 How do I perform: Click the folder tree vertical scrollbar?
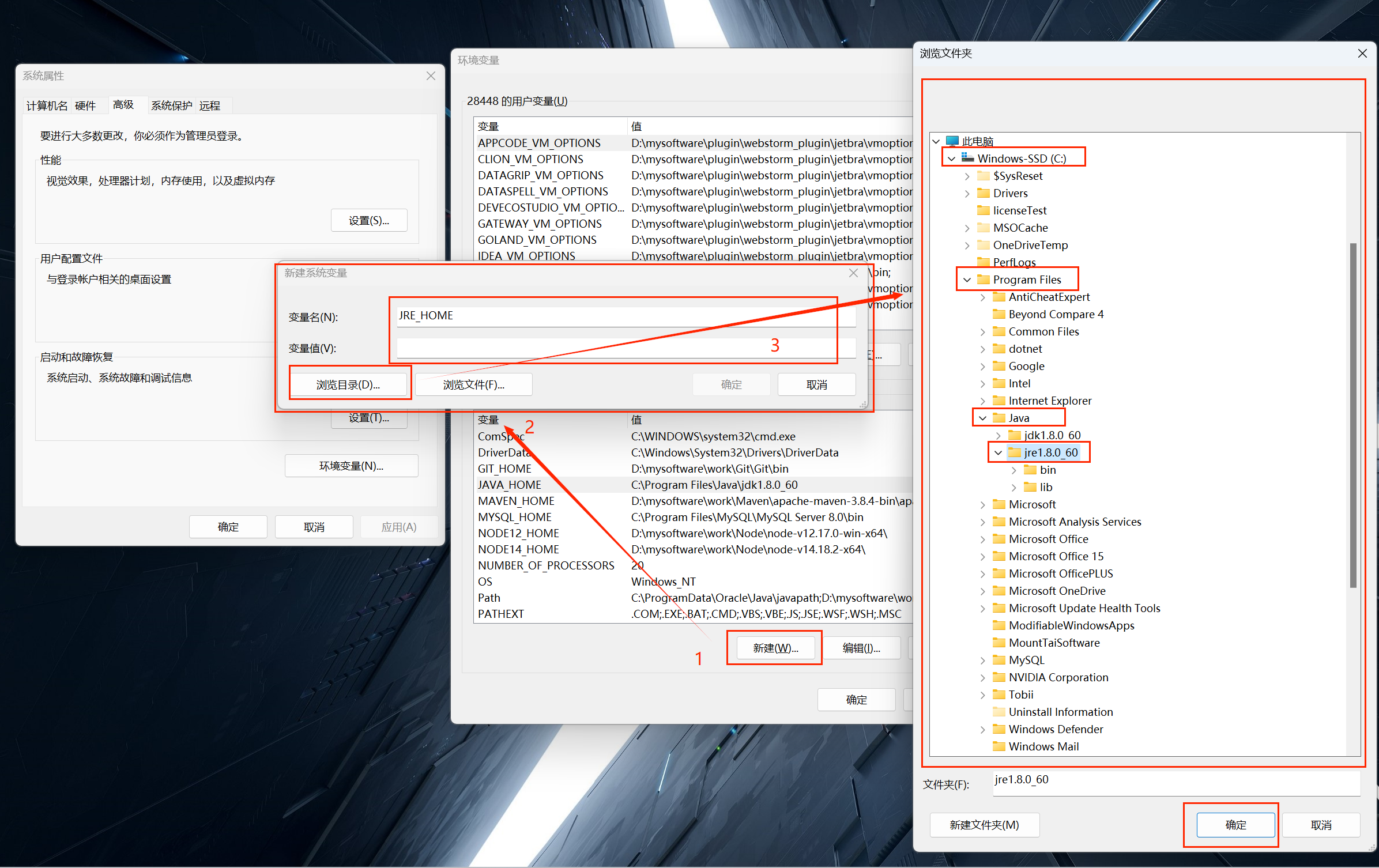click(x=1352, y=415)
